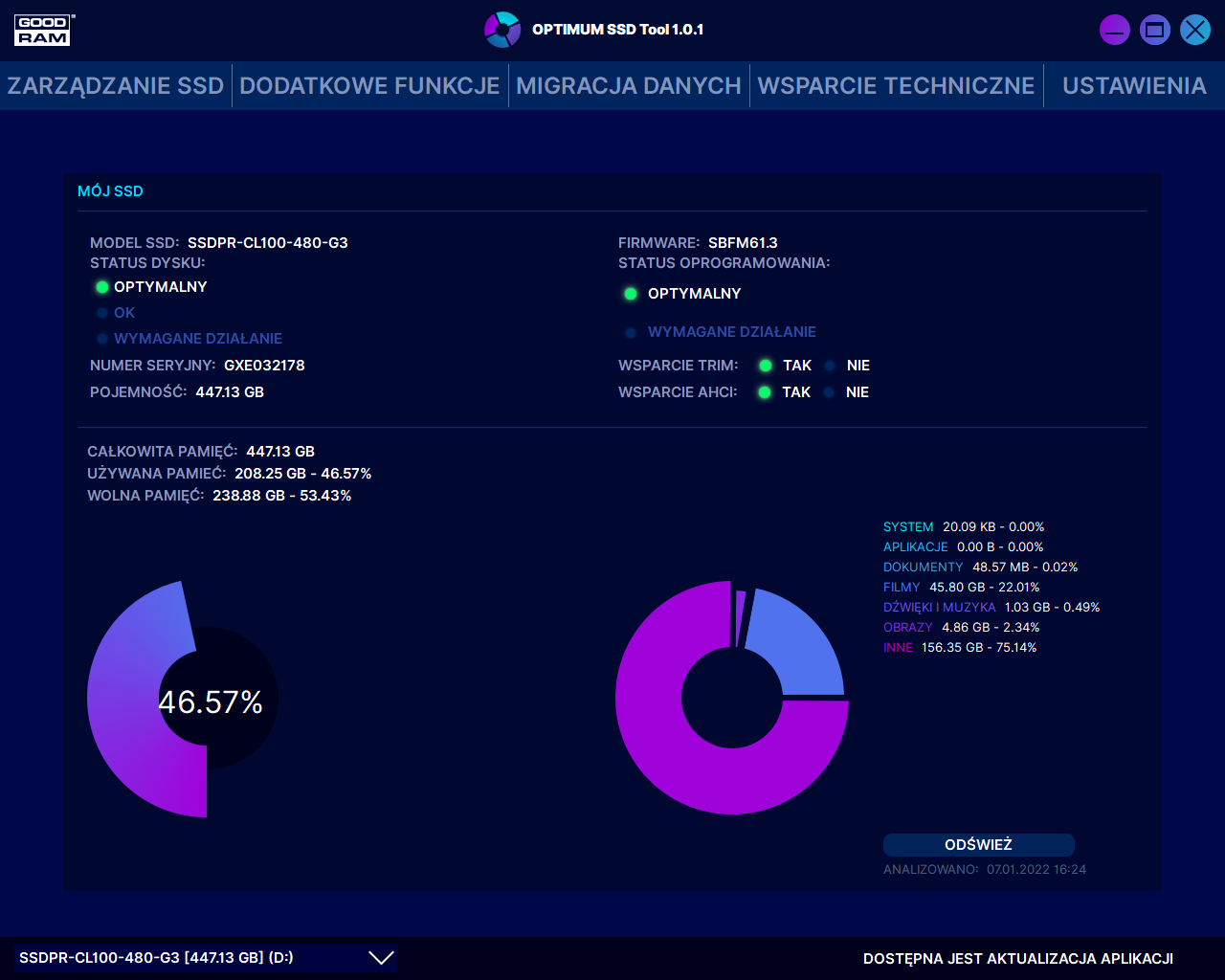Image resolution: width=1225 pixels, height=980 pixels.
Task: Open the MIGRACJA DANYCH tab
Action: pyautogui.click(x=629, y=86)
